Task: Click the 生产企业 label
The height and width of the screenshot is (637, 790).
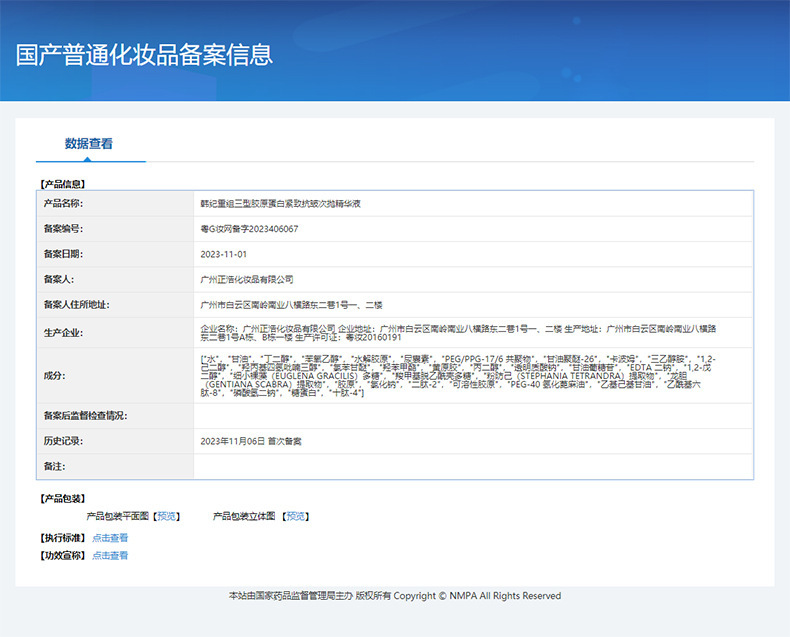Action: 63,333
